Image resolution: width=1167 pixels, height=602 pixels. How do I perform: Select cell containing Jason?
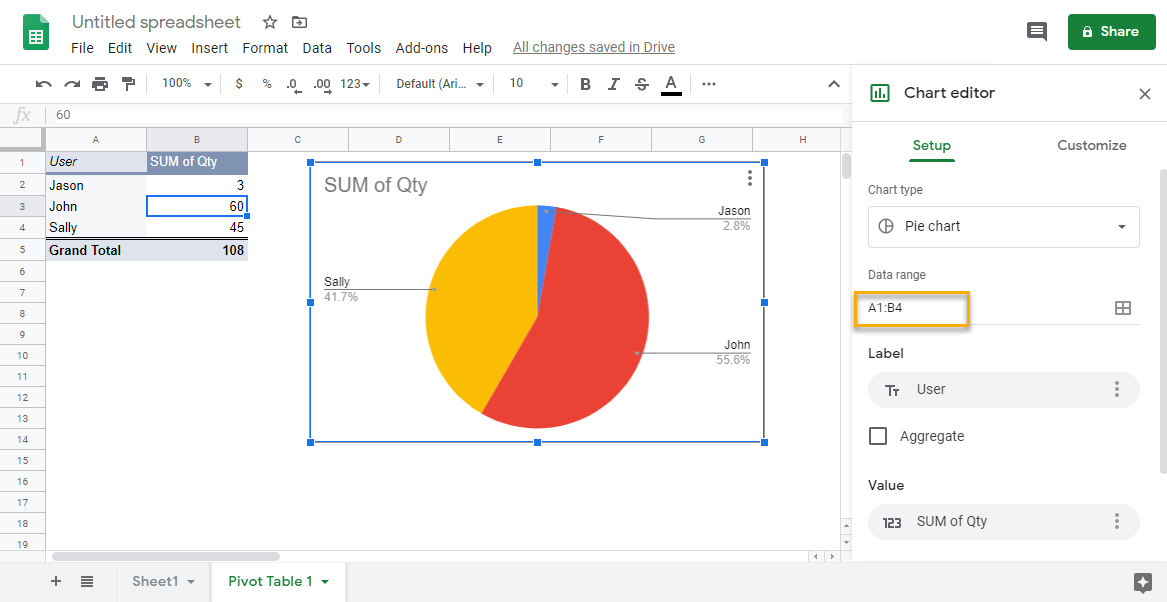coord(96,185)
